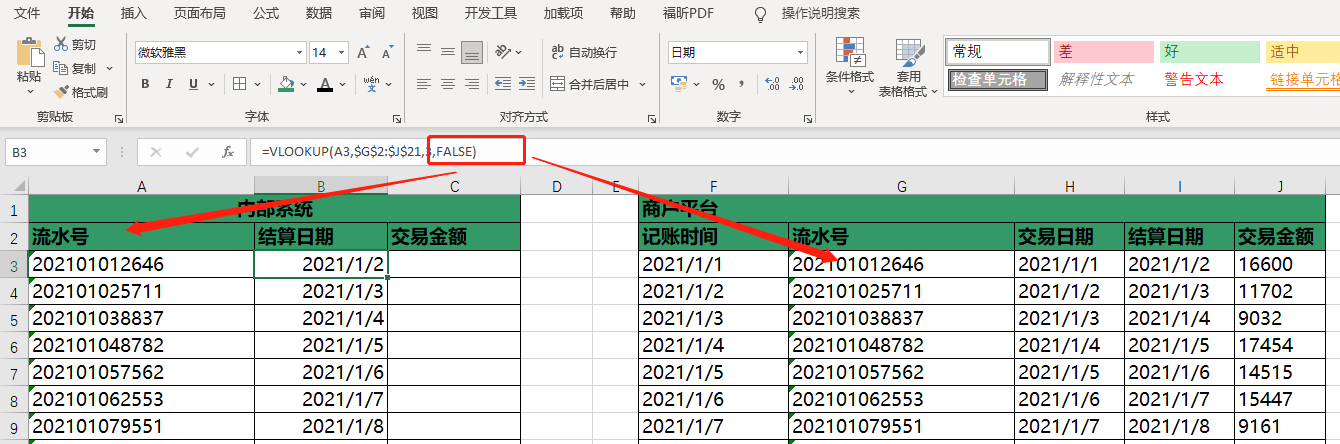Open the font name dropdown 微软雅黑

pyautogui.click(x=300, y=52)
